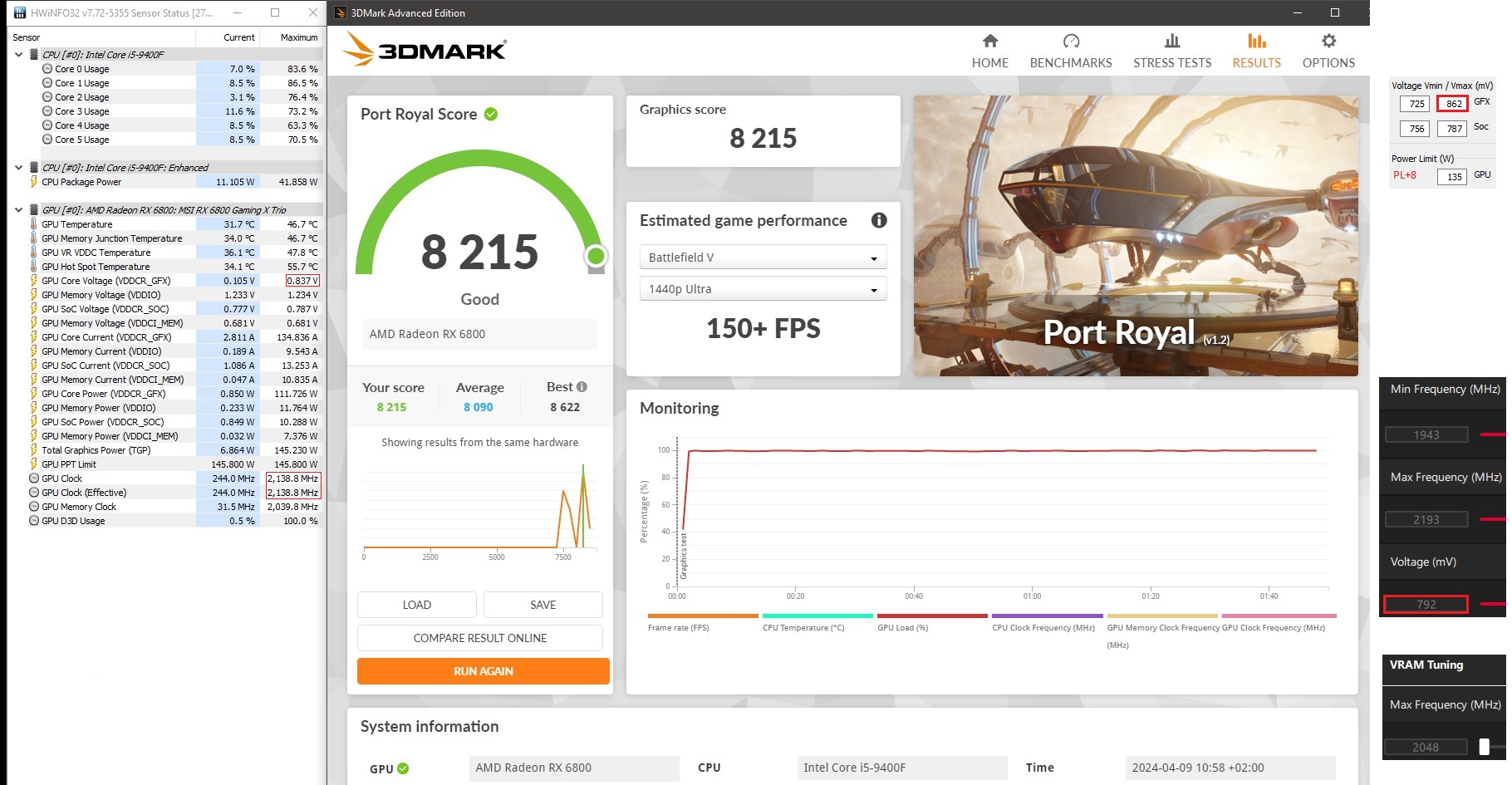This screenshot has width=1512, height=785.
Task: Open the Battlefield V game dropdown
Action: click(763, 258)
